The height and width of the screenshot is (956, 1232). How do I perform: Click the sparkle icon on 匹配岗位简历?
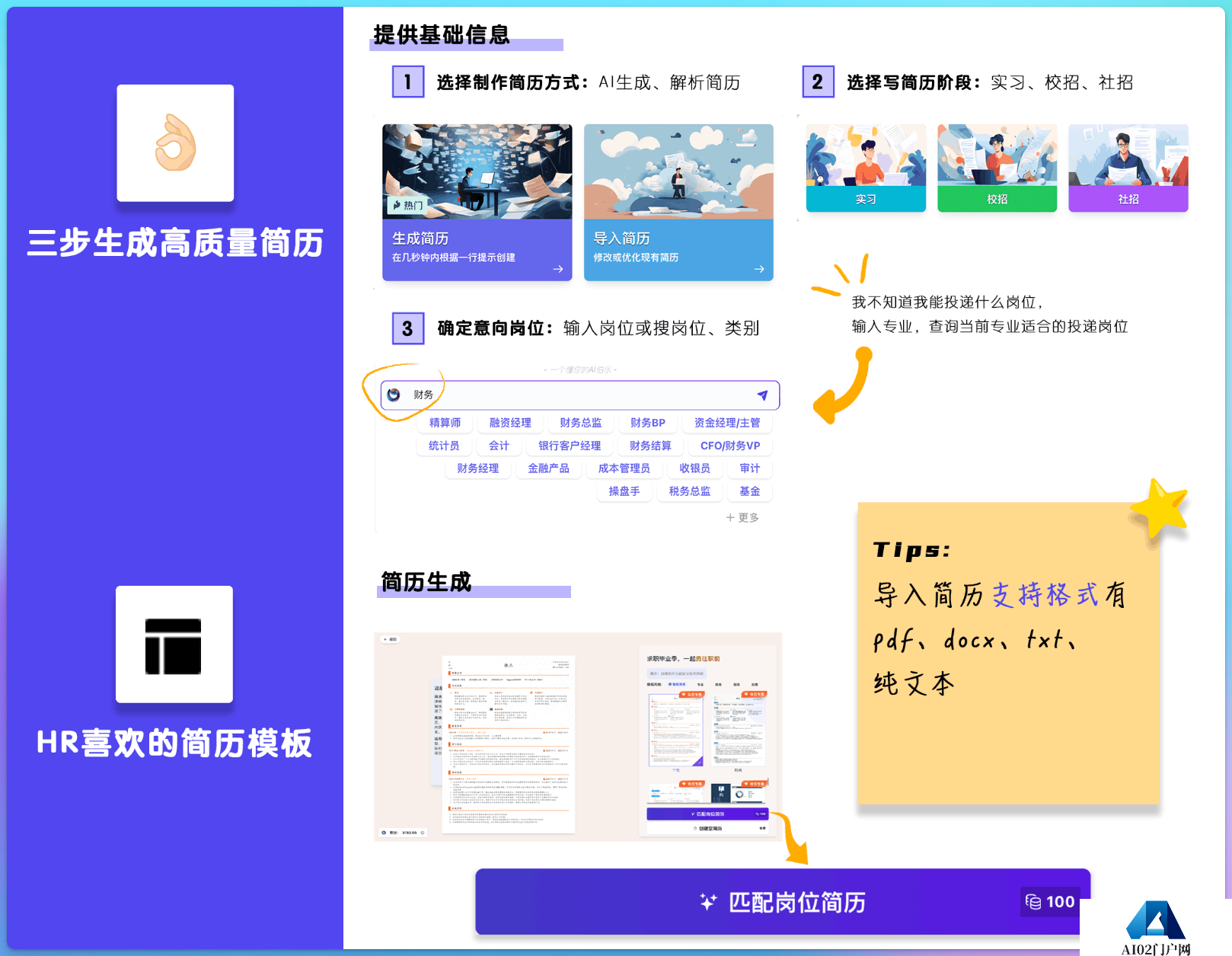708,902
